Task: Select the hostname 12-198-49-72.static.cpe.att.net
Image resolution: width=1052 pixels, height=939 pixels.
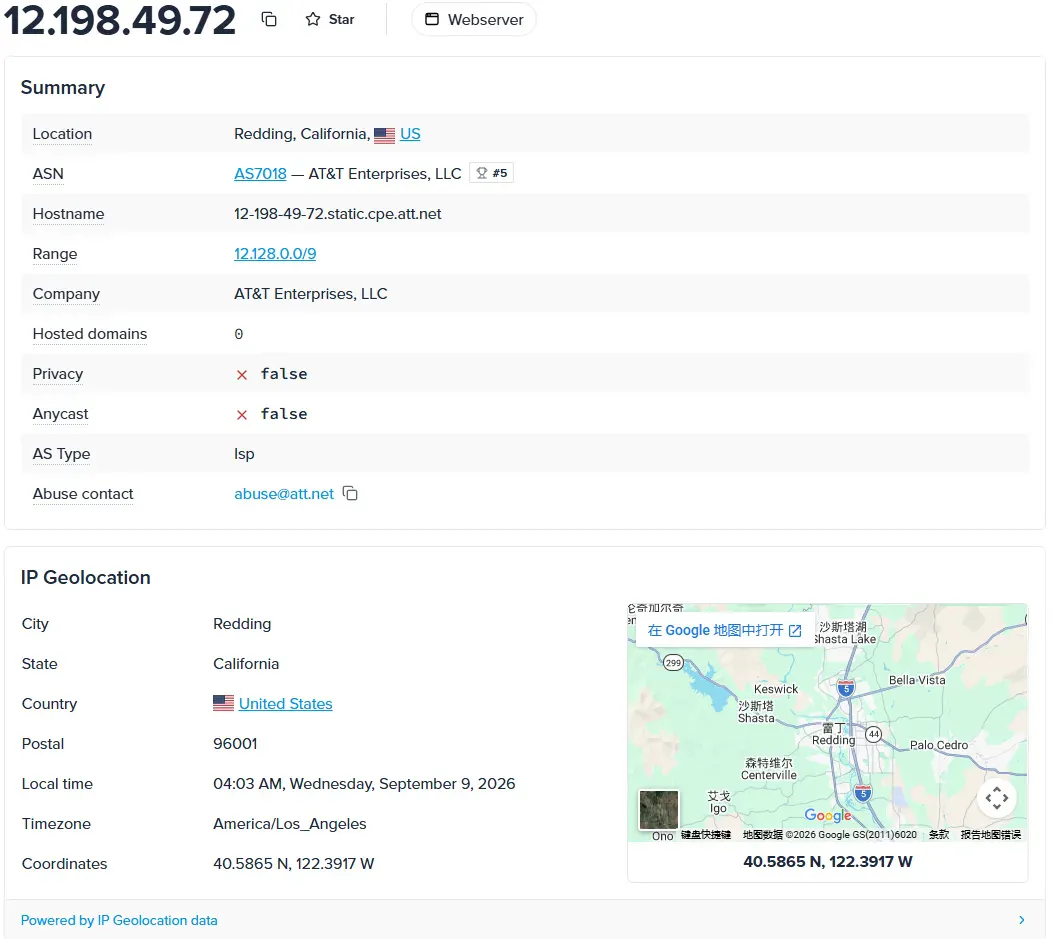Action: 337,214
